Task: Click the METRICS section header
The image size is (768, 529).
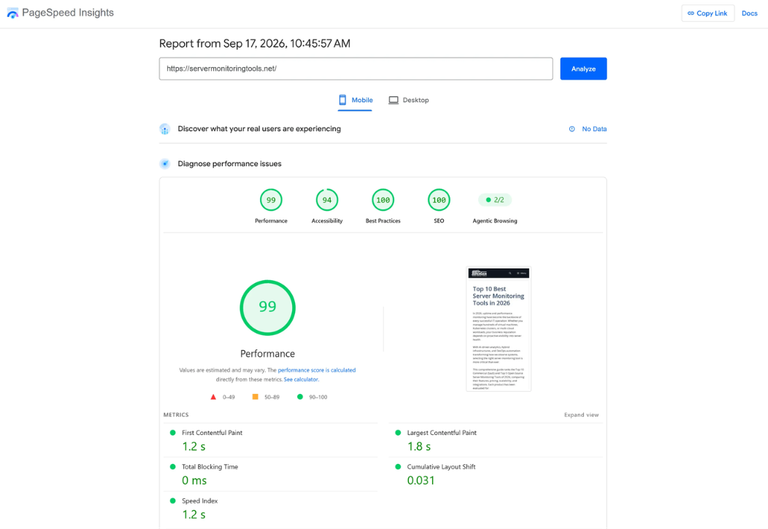Action: tap(176, 415)
